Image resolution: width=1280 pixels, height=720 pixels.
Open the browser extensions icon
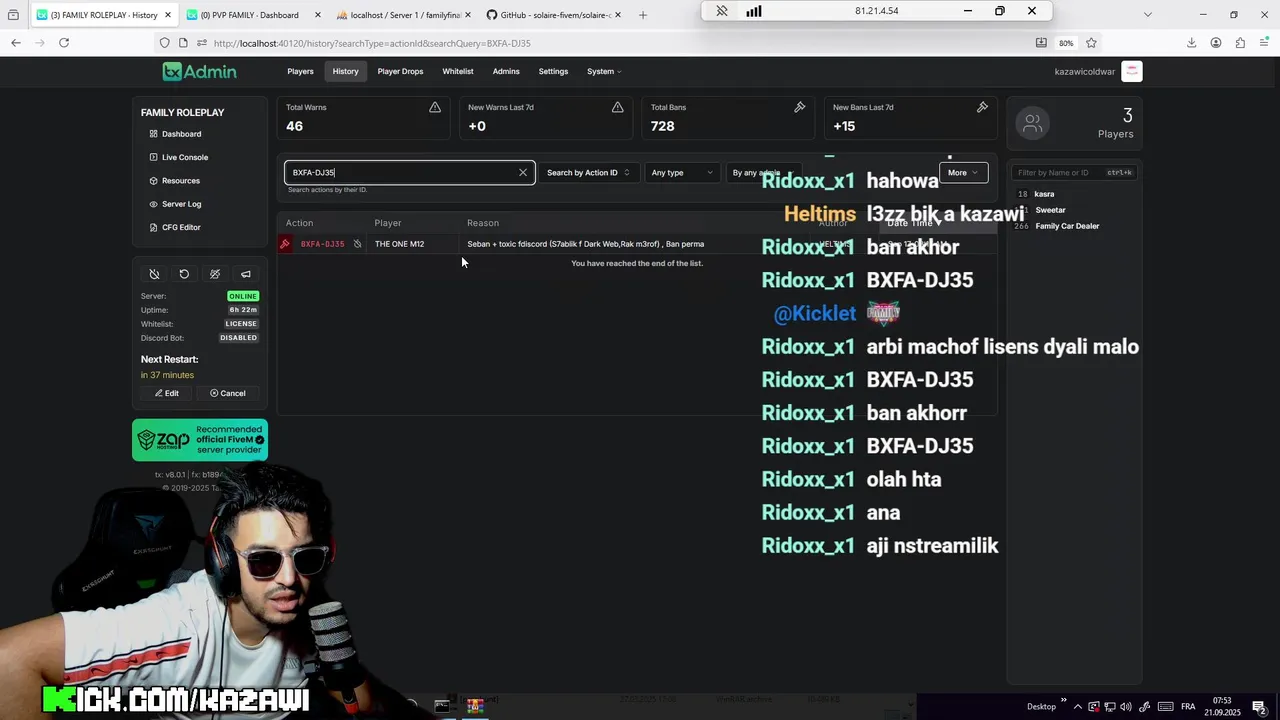pyautogui.click(x=1240, y=43)
